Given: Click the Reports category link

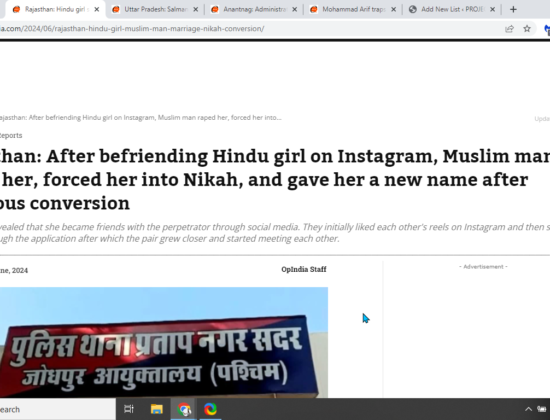Looking at the screenshot, I should point(11,135).
